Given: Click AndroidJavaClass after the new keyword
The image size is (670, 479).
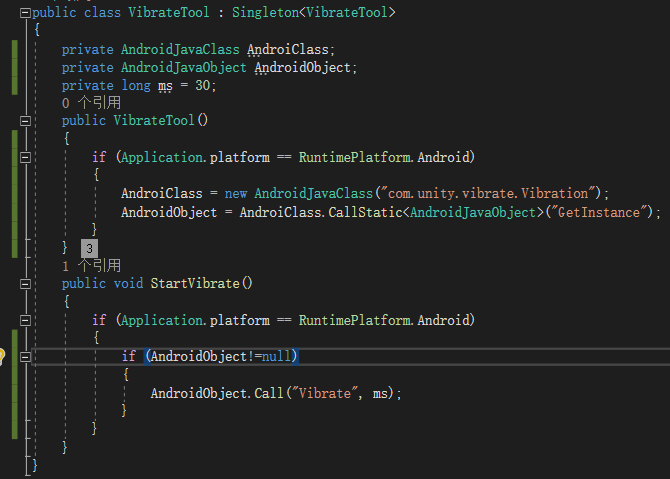Looking at the screenshot, I should 314,194.
